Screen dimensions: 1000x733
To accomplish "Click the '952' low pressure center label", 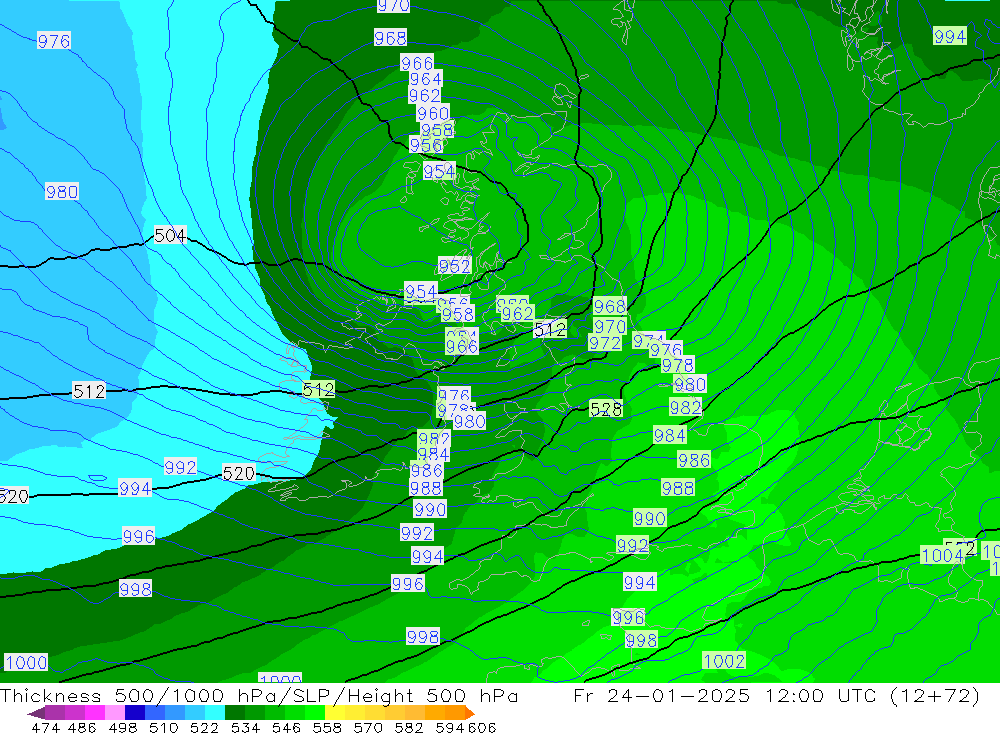I will point(455,265).
